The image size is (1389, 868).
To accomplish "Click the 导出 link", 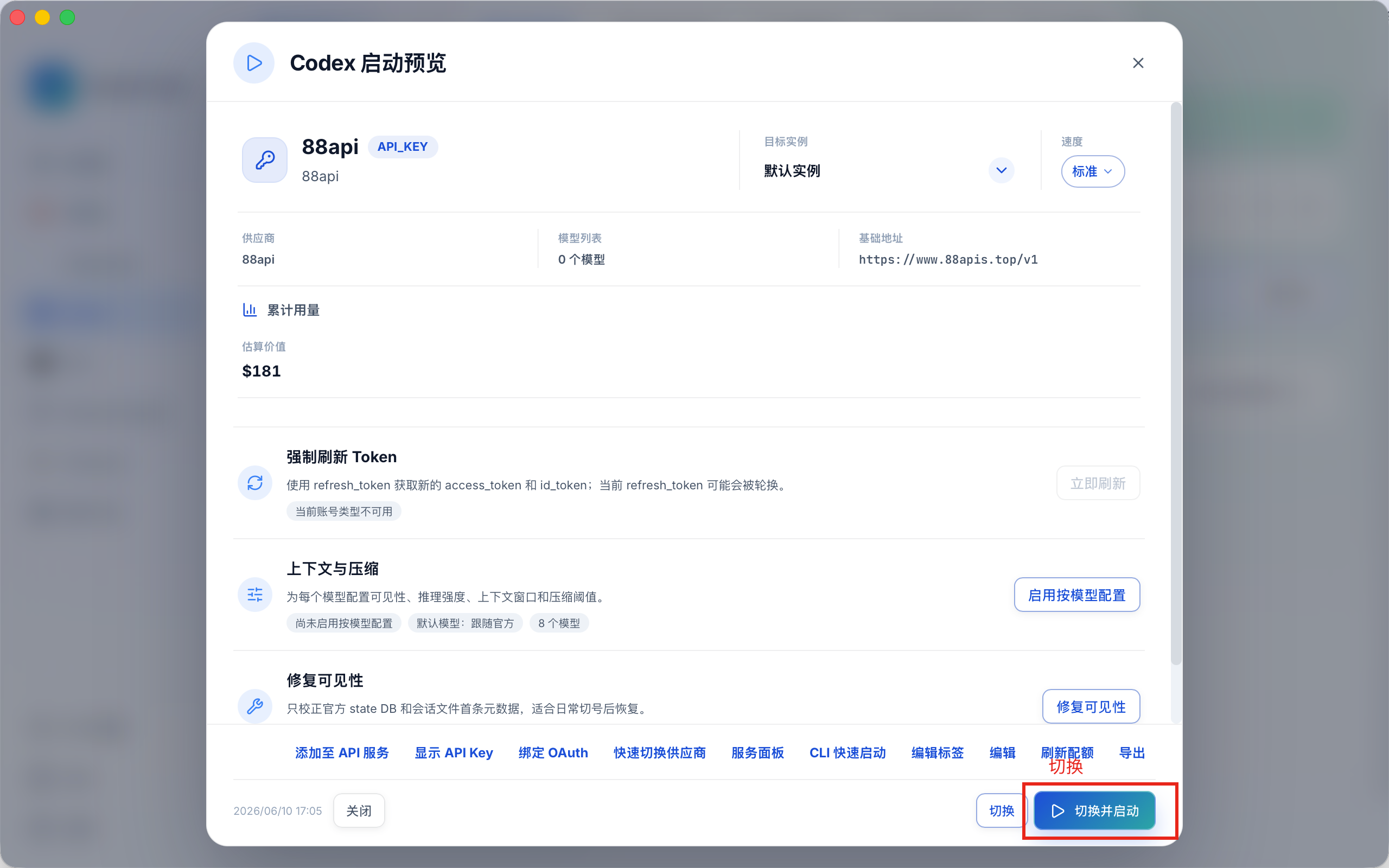I will tap(1132, 752).
